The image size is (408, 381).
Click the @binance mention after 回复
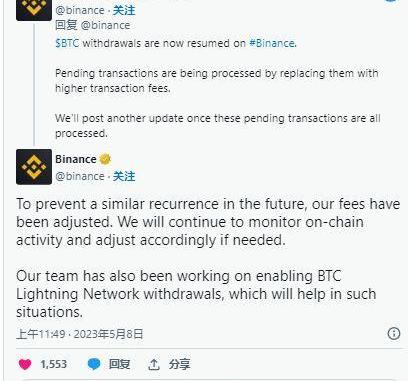(105, 25)
